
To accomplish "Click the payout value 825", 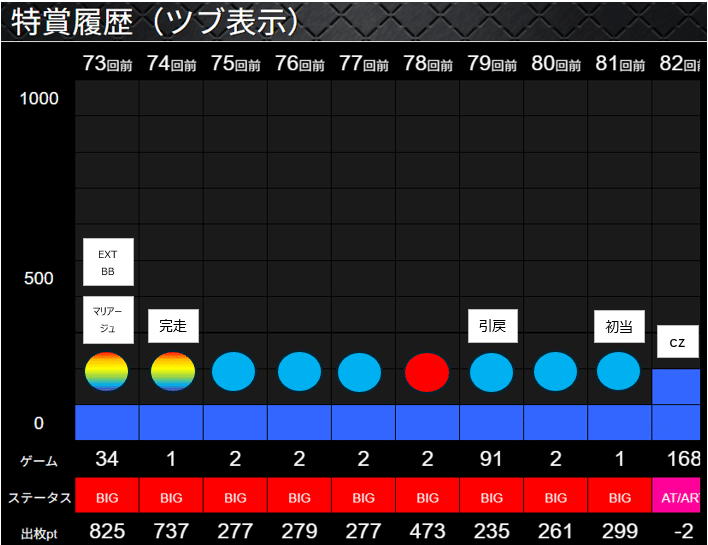I will tap(107, 531).
